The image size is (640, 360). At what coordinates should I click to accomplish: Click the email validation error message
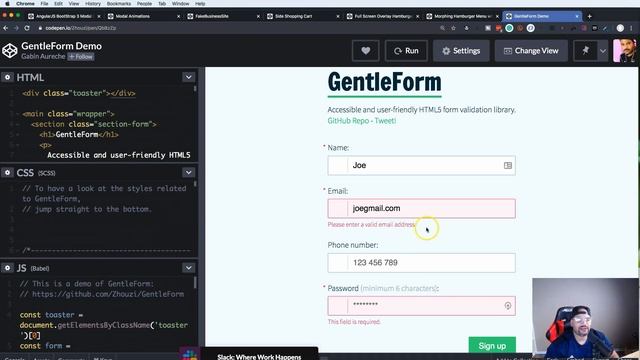(371, 225)
